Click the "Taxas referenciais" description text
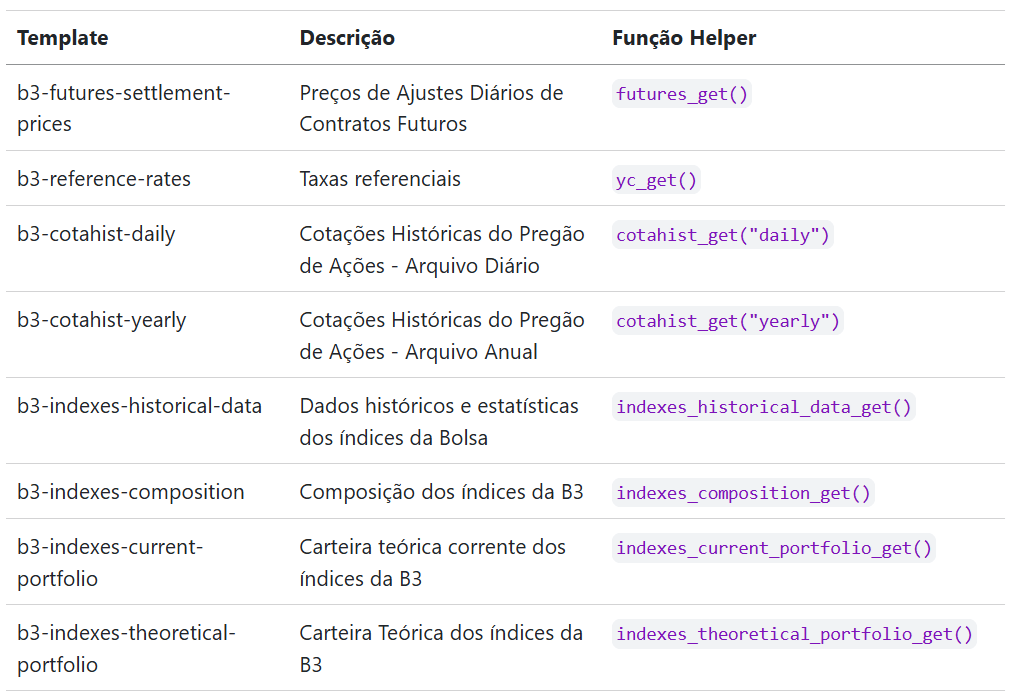 pyautogui.click(x=380, y=179)
